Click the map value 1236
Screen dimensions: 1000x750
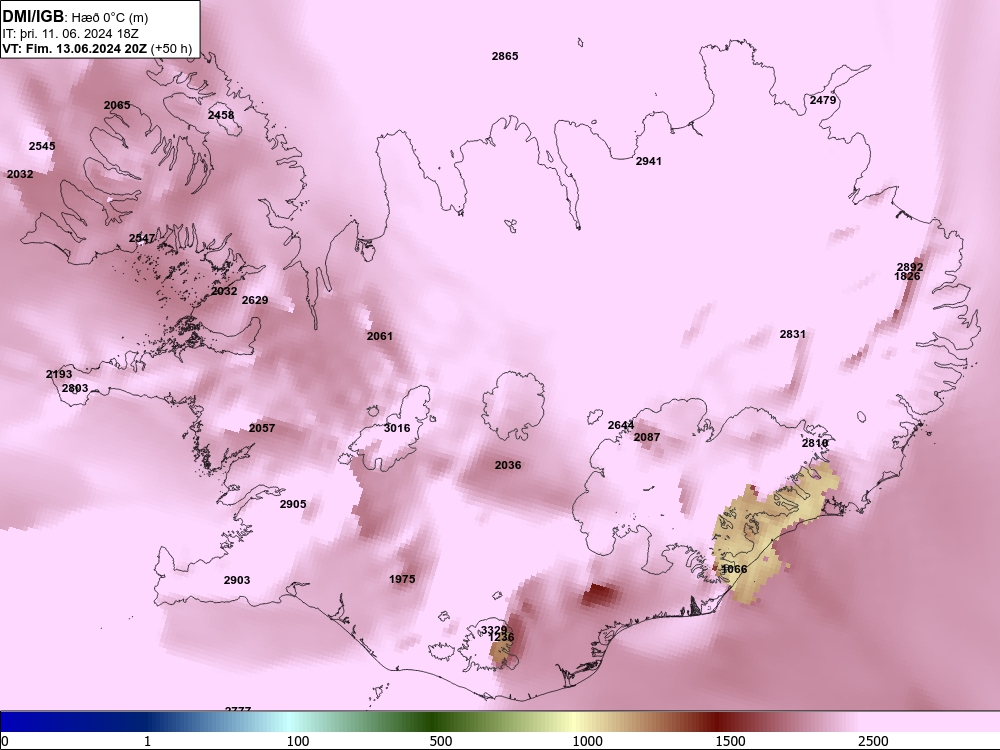click(501, 637)
